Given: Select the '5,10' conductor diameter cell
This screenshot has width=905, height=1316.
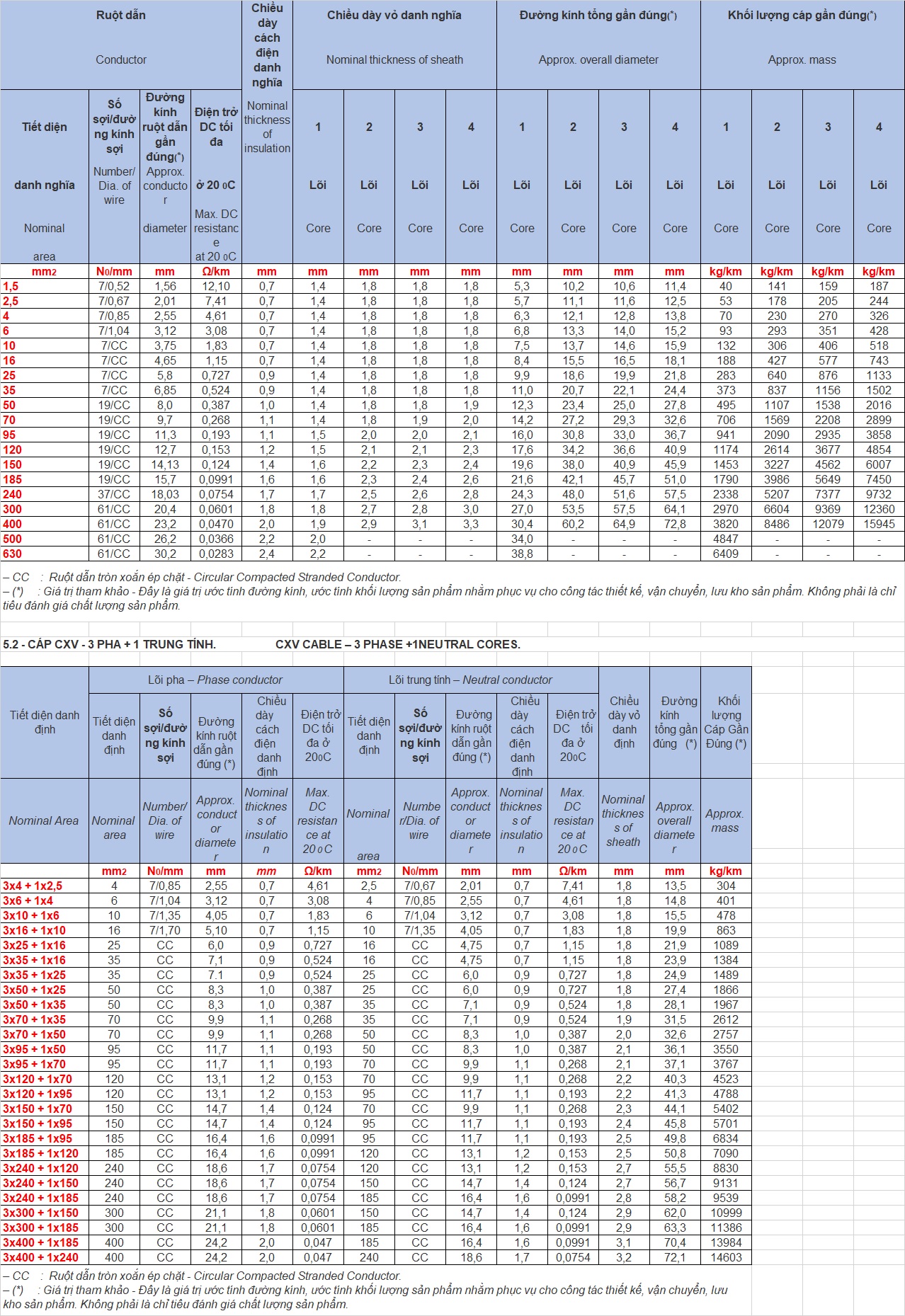Looking at the screenshot, I should [216, 930].
